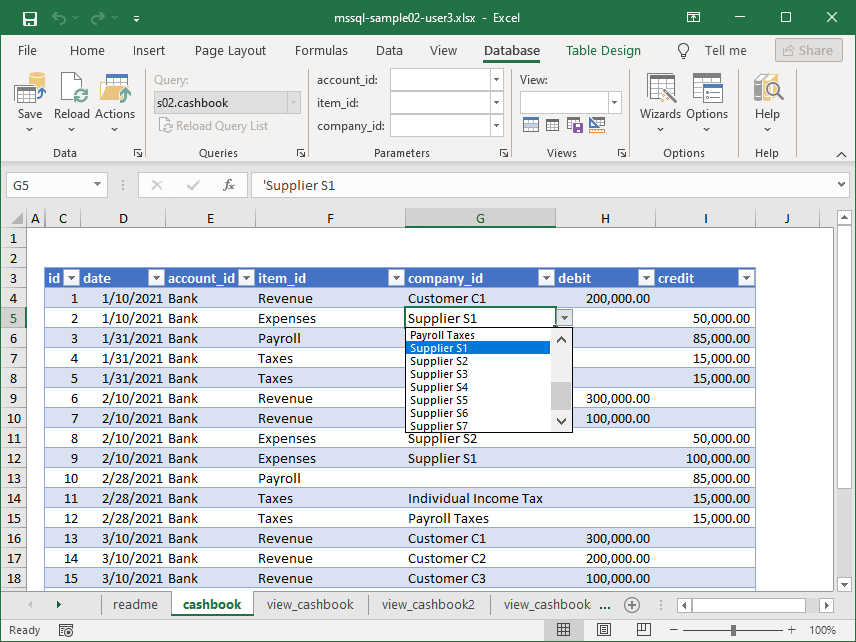Select the first table view icon under View
Screen dimensions: 856x642
pyautogui.click(x=531, y=124)
